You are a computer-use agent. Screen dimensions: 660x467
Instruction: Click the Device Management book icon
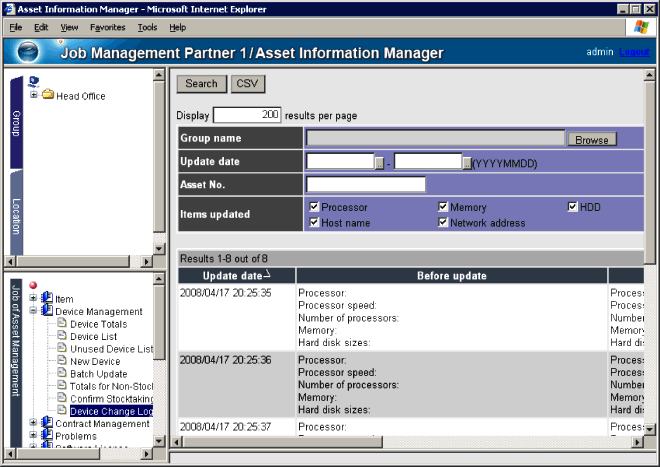tap(46, 312)
